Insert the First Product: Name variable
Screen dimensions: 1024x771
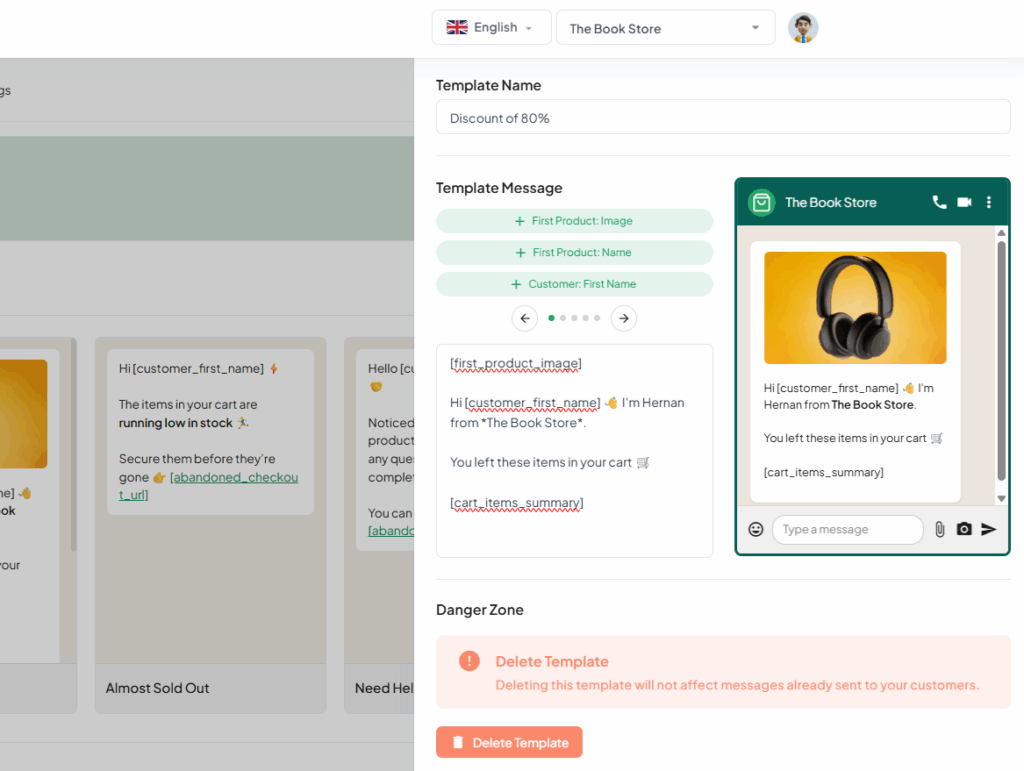574,253
